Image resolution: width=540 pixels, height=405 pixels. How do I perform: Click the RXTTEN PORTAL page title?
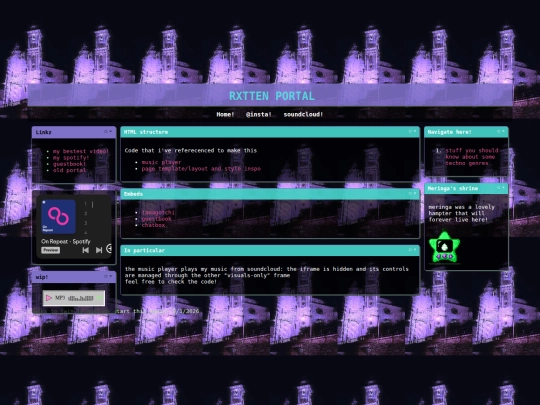(272, 96)
